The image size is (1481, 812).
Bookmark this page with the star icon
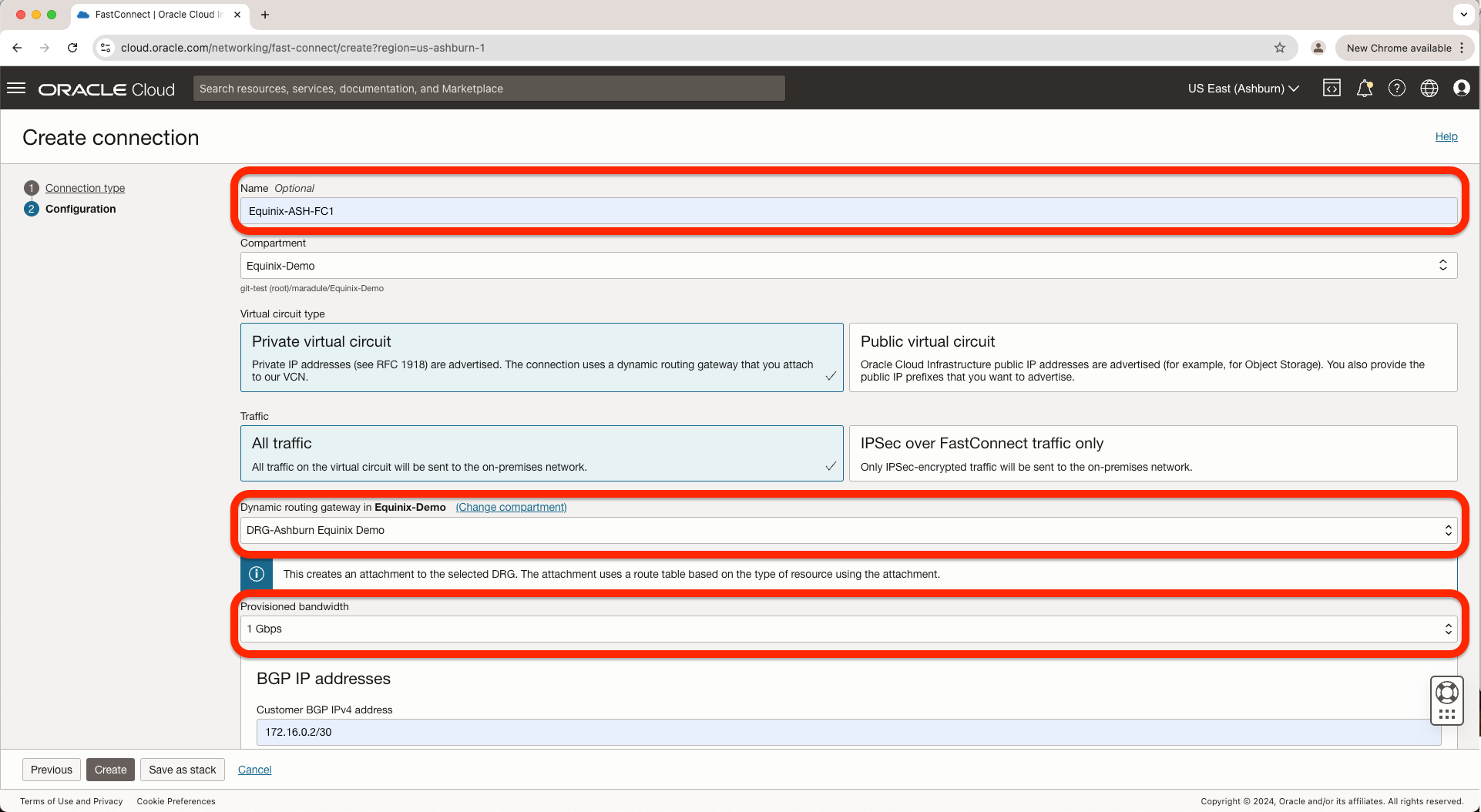pyautogui.click(x=1280, y=48)
